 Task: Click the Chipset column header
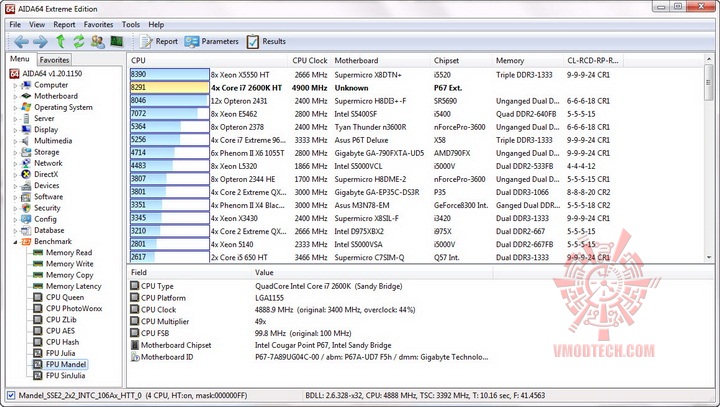tap(461, 61)
